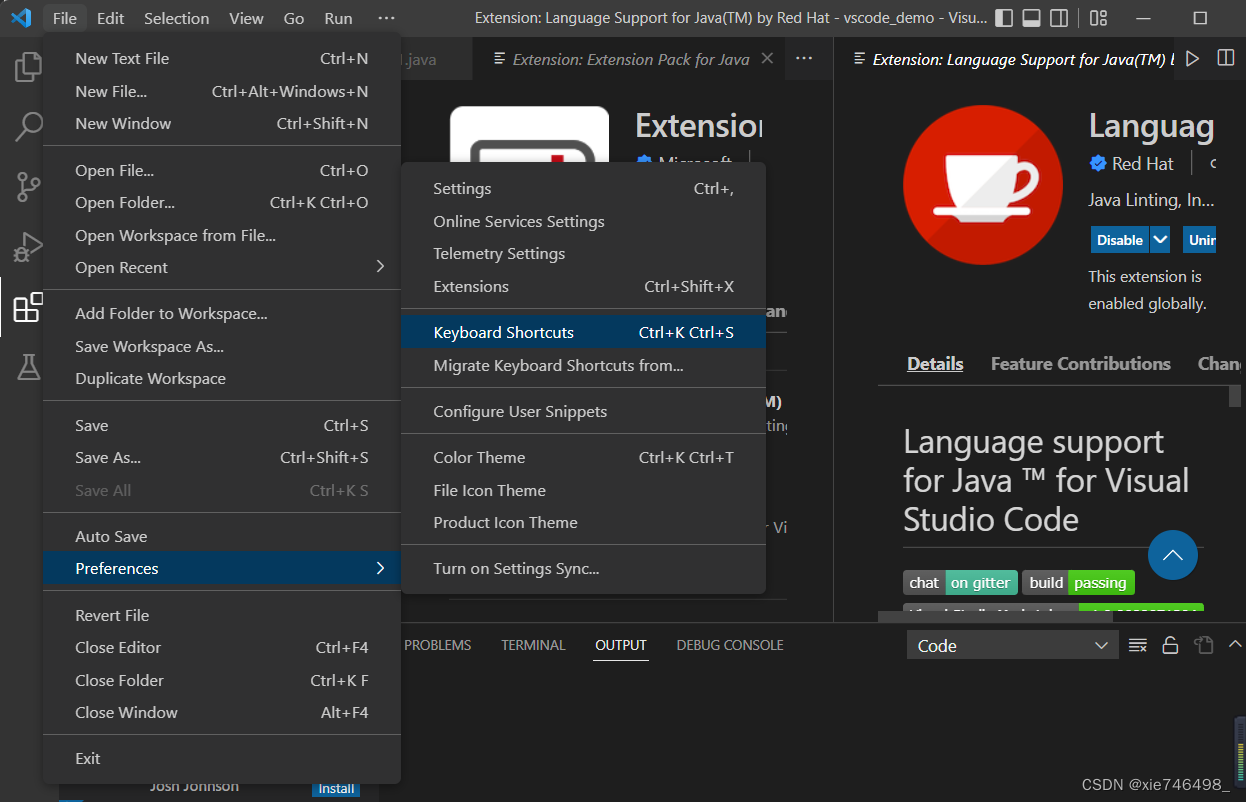The height and width of the screenshot is (802, 1246).
Task: Open the menu bar overflow ellipsis
Action: (x=386, y=18)
